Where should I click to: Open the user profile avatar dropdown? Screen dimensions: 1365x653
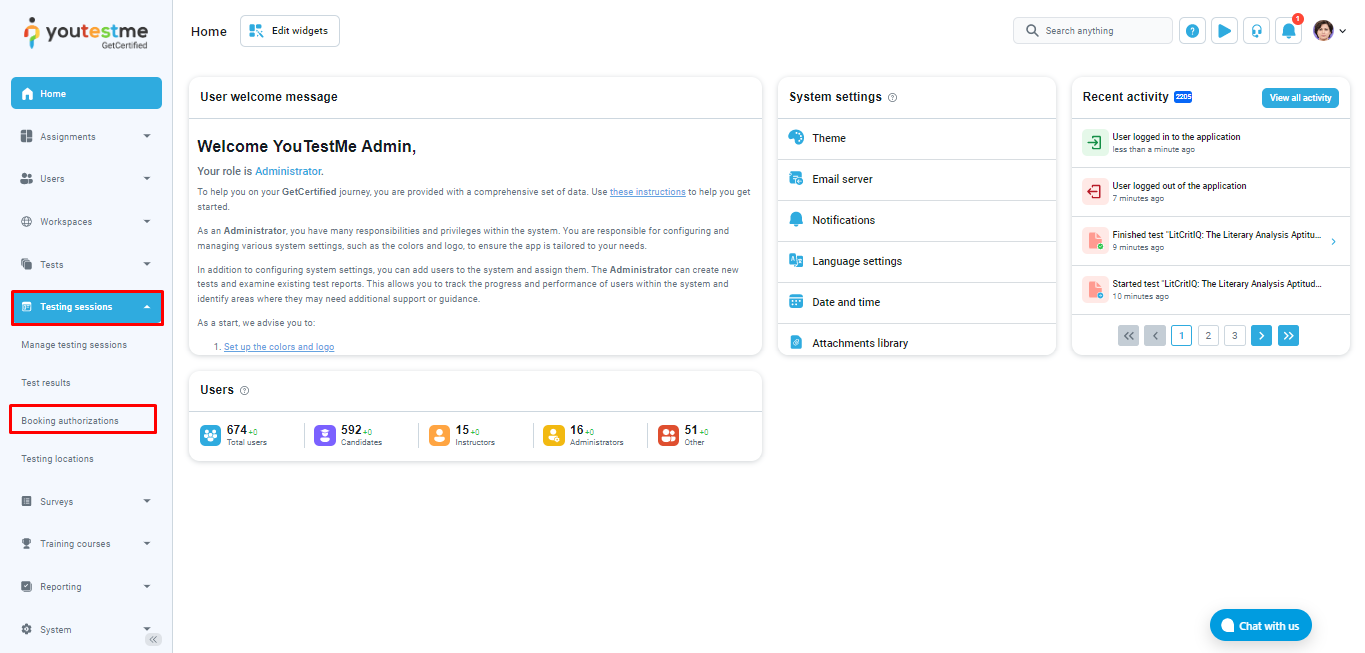tap(1329, 31)
